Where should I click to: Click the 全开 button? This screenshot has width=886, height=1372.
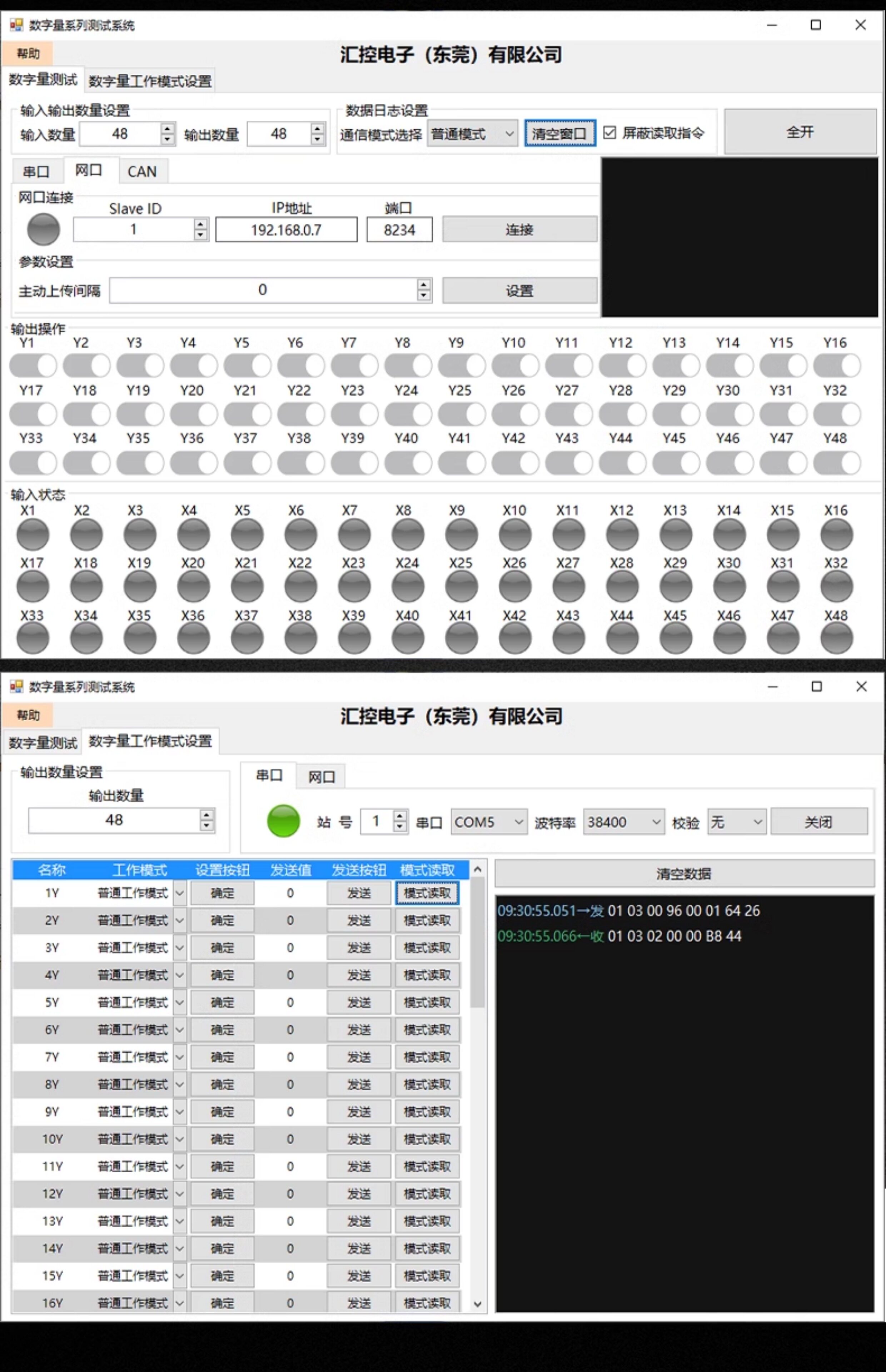point(800,132)
